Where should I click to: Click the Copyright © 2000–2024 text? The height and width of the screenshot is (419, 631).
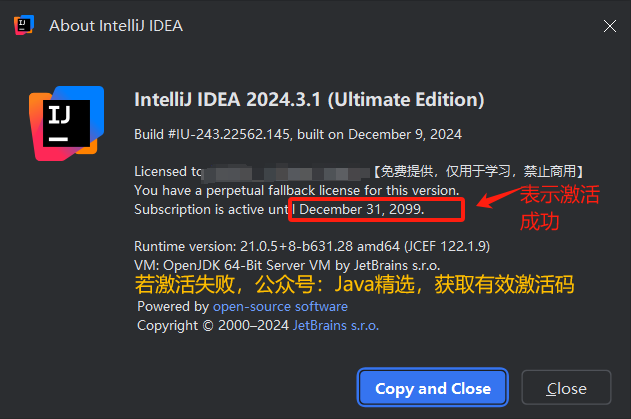pos(213,325)
